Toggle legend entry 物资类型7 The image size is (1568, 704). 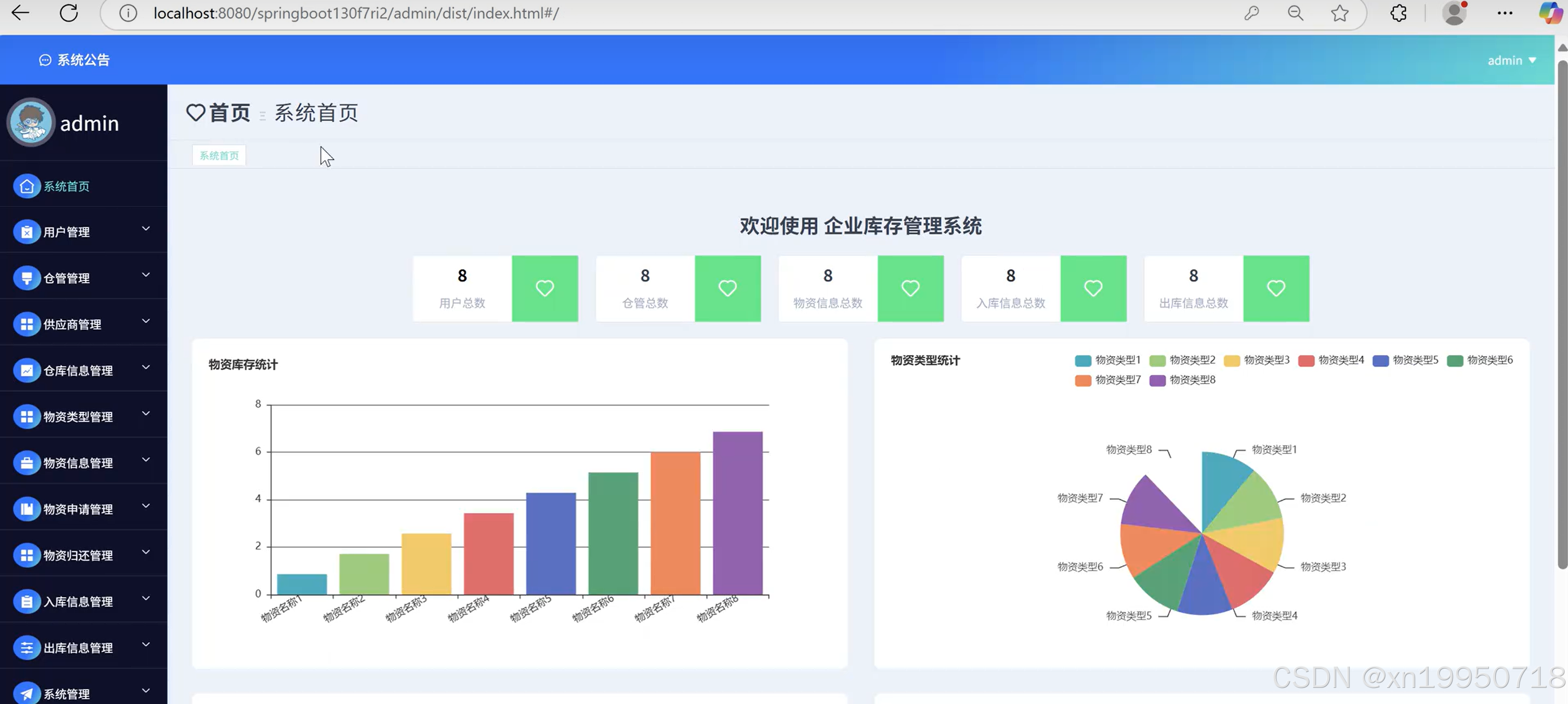(1107, 380)
